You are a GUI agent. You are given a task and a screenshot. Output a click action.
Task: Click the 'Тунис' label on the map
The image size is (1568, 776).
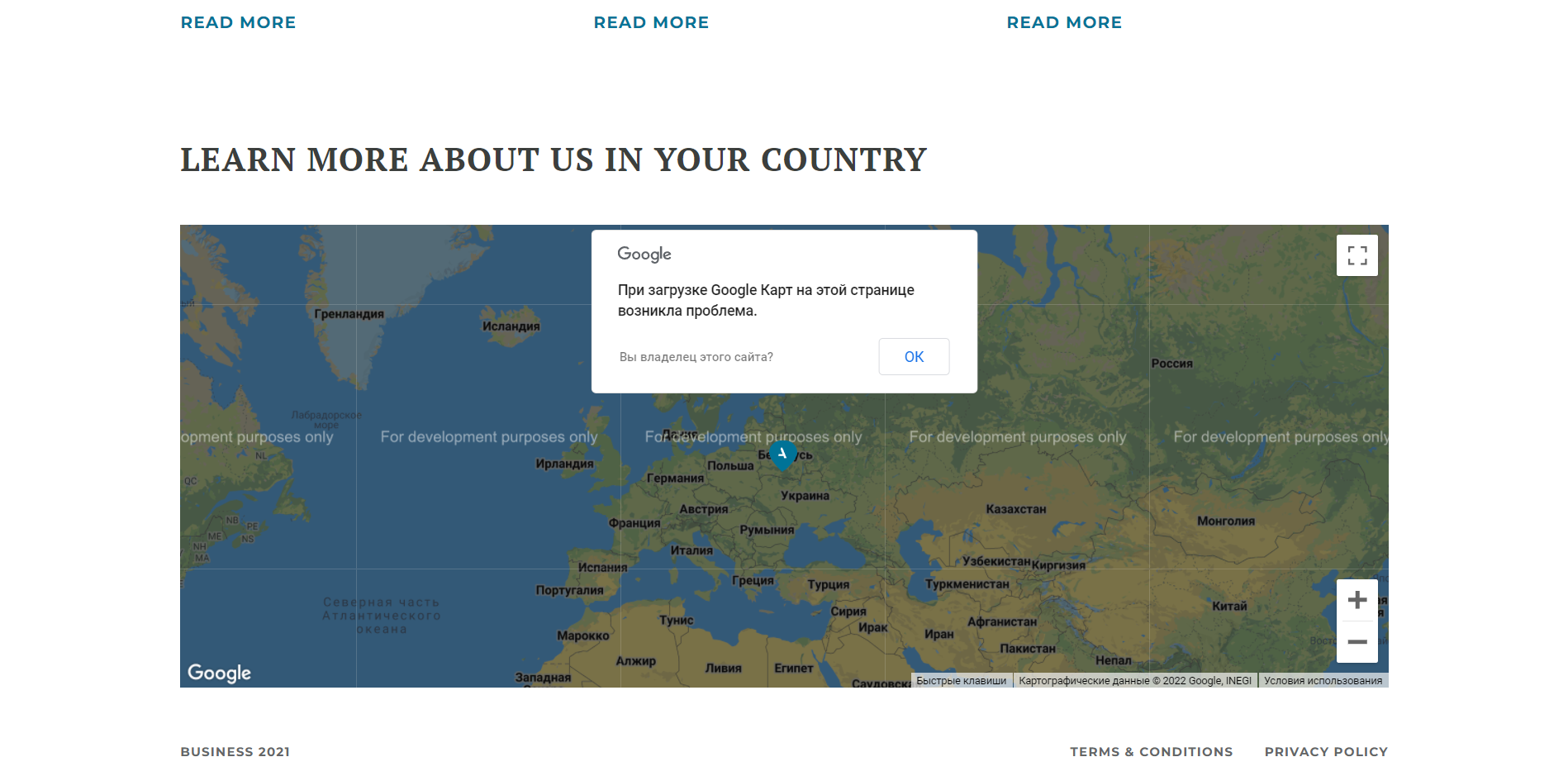[676, 620]
